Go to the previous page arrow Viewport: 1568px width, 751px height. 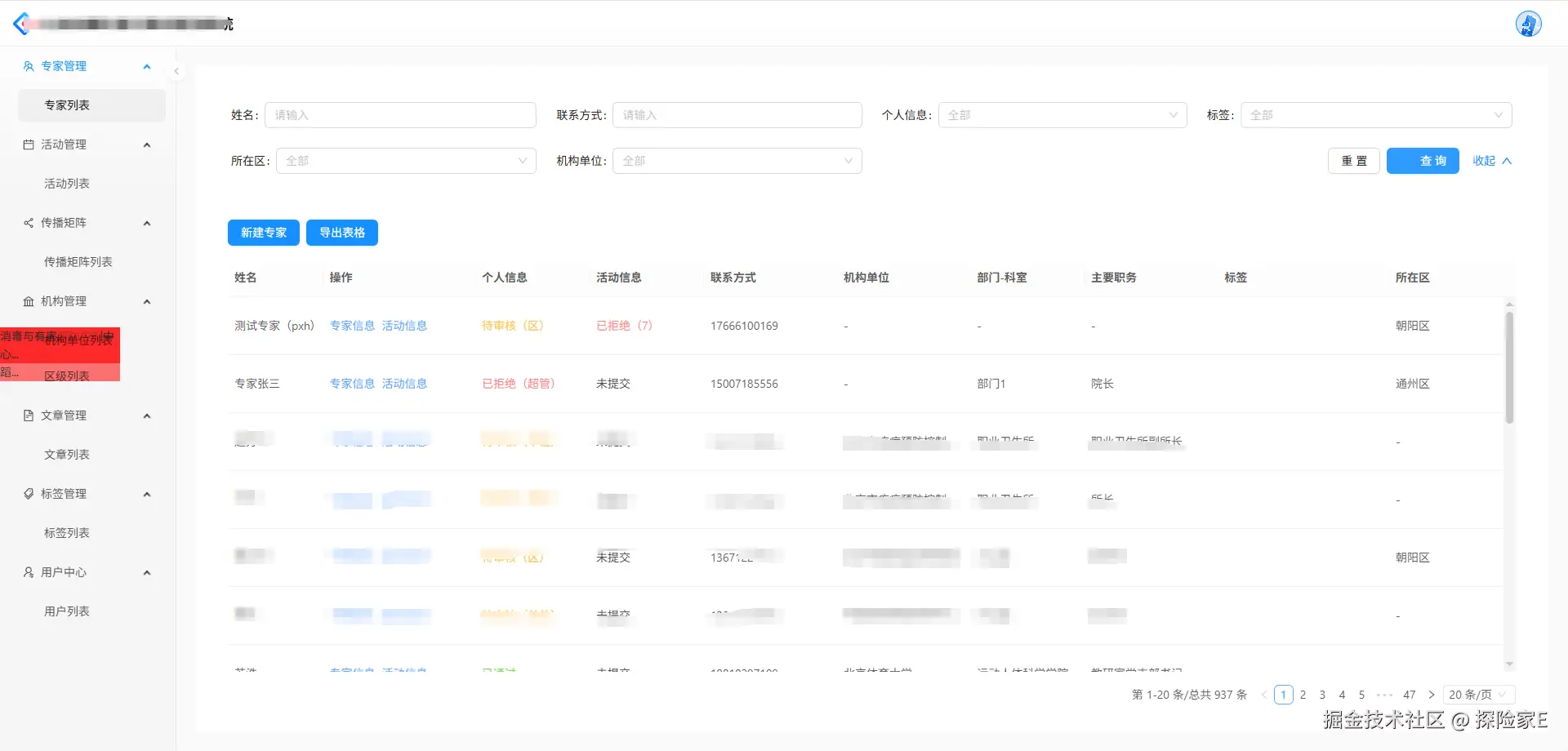pos(1264,695)
